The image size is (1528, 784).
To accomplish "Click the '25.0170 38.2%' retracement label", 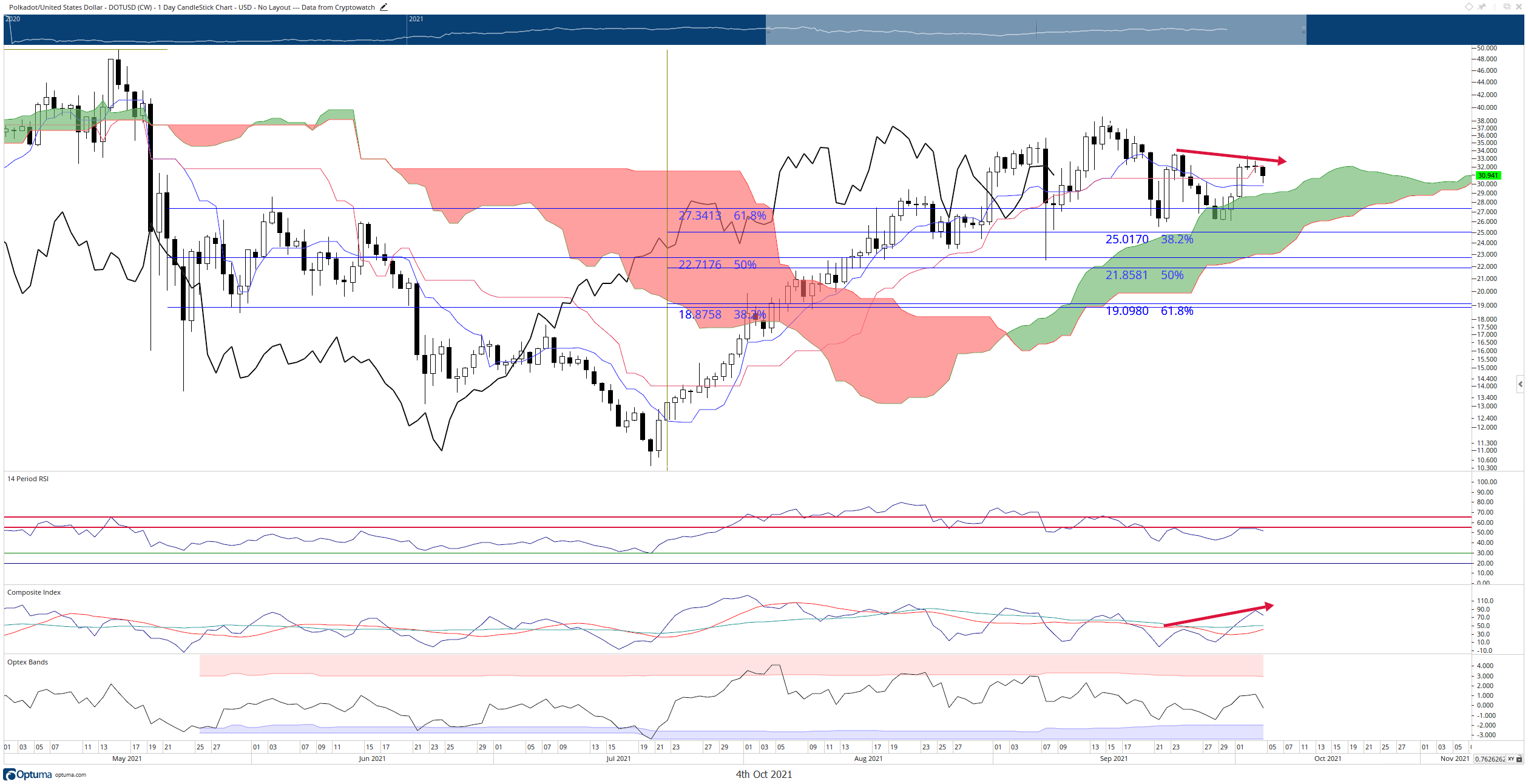I will [x=1149, y=239].
